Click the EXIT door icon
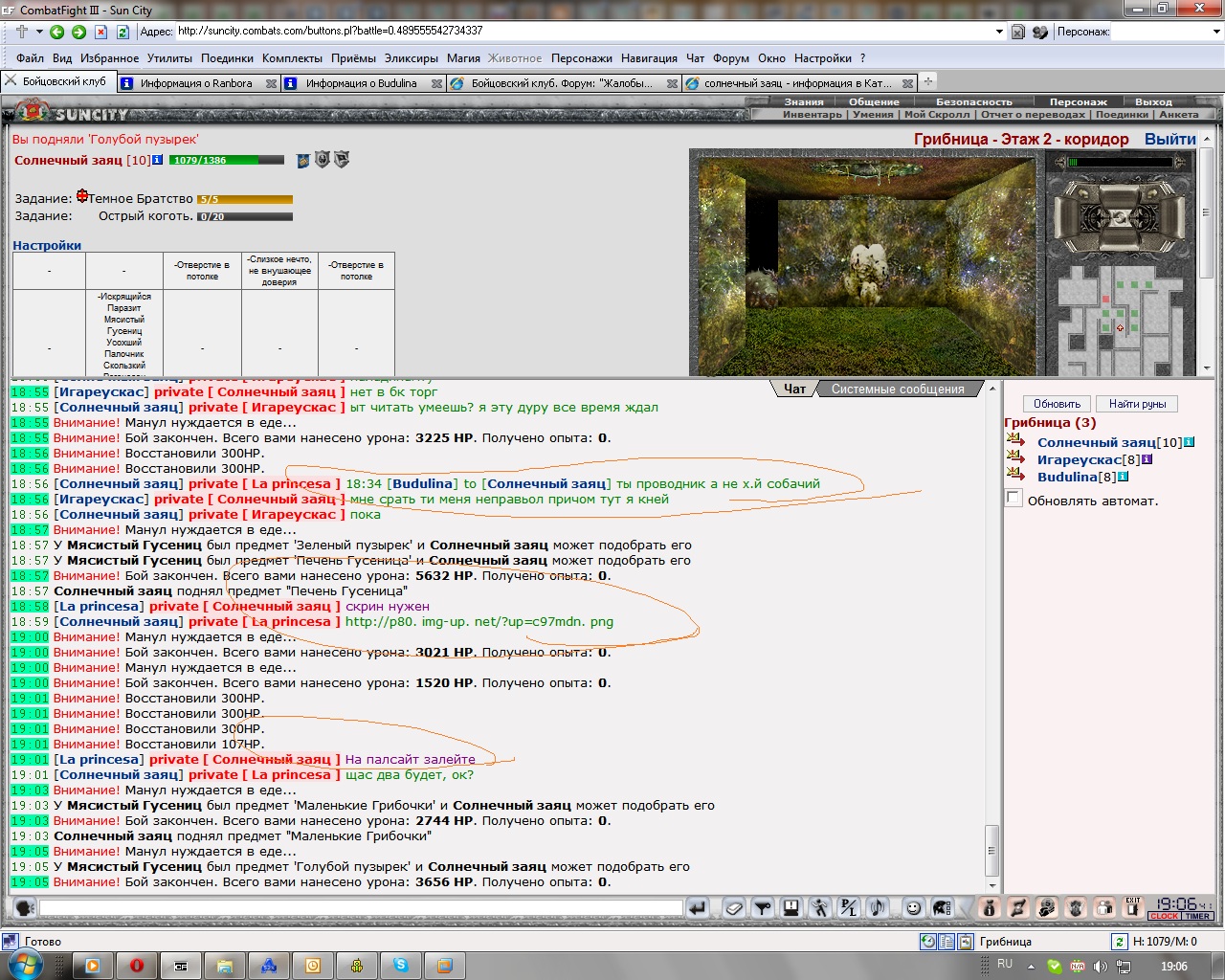 [1133, 906]
